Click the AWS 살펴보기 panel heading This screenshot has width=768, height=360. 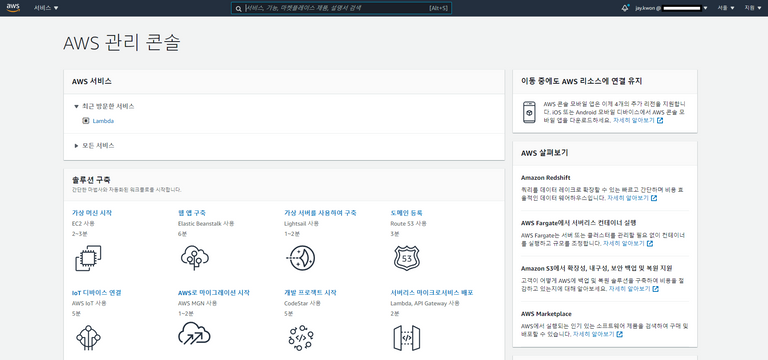(x=545, y=152)
